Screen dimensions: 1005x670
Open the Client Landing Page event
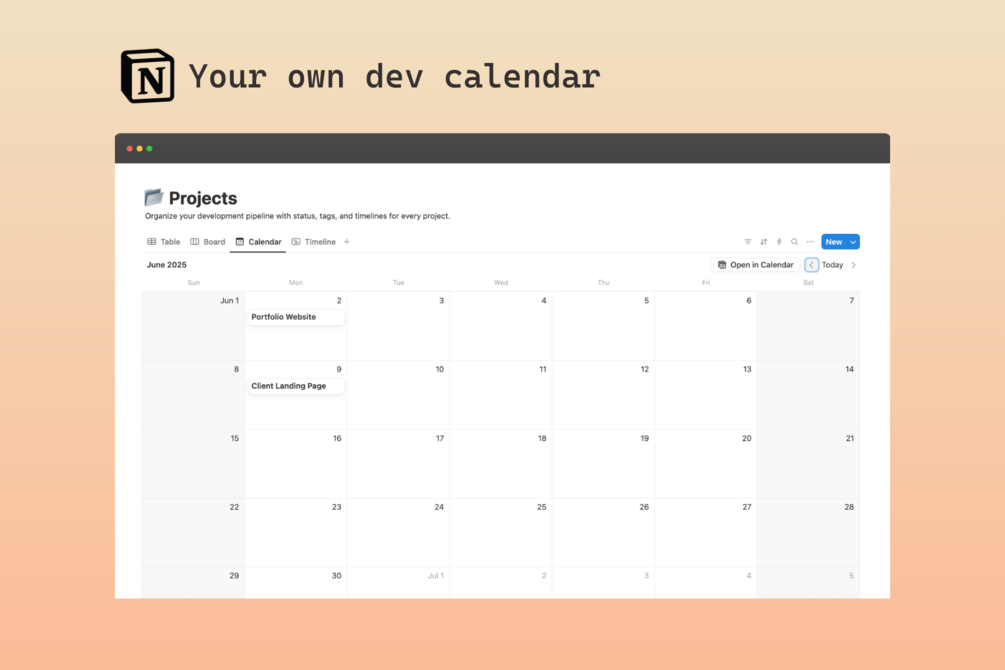click(296, 386)
